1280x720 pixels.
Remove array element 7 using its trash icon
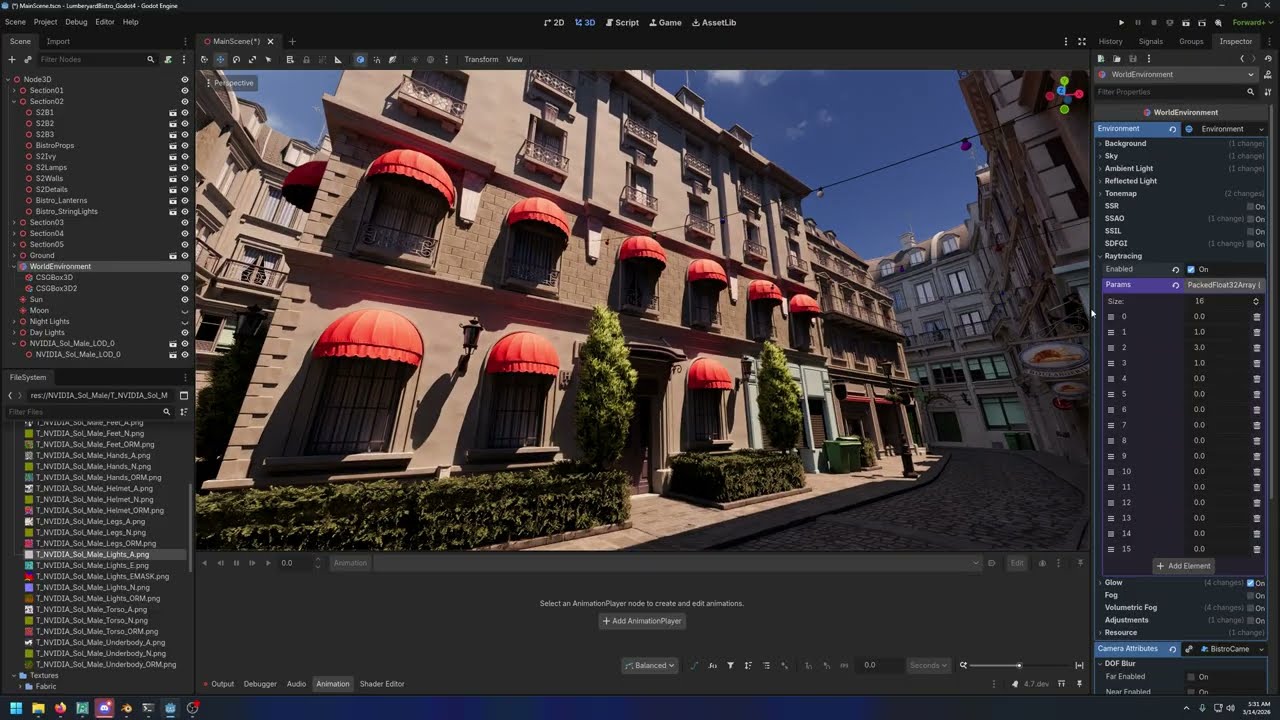pyautogui.click(x=1257, y=425)
